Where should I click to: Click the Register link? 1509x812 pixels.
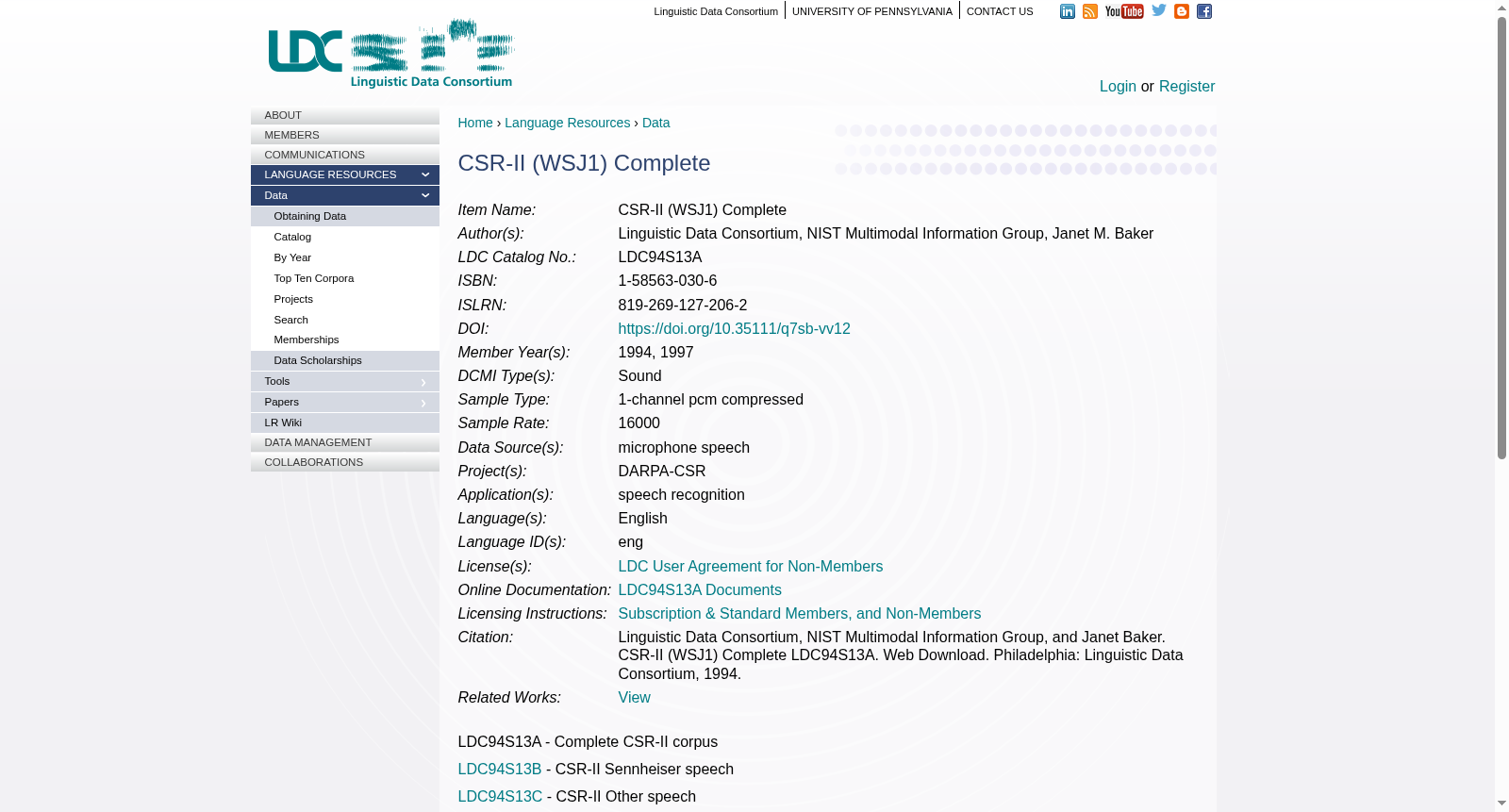[x=1186, y=87]
